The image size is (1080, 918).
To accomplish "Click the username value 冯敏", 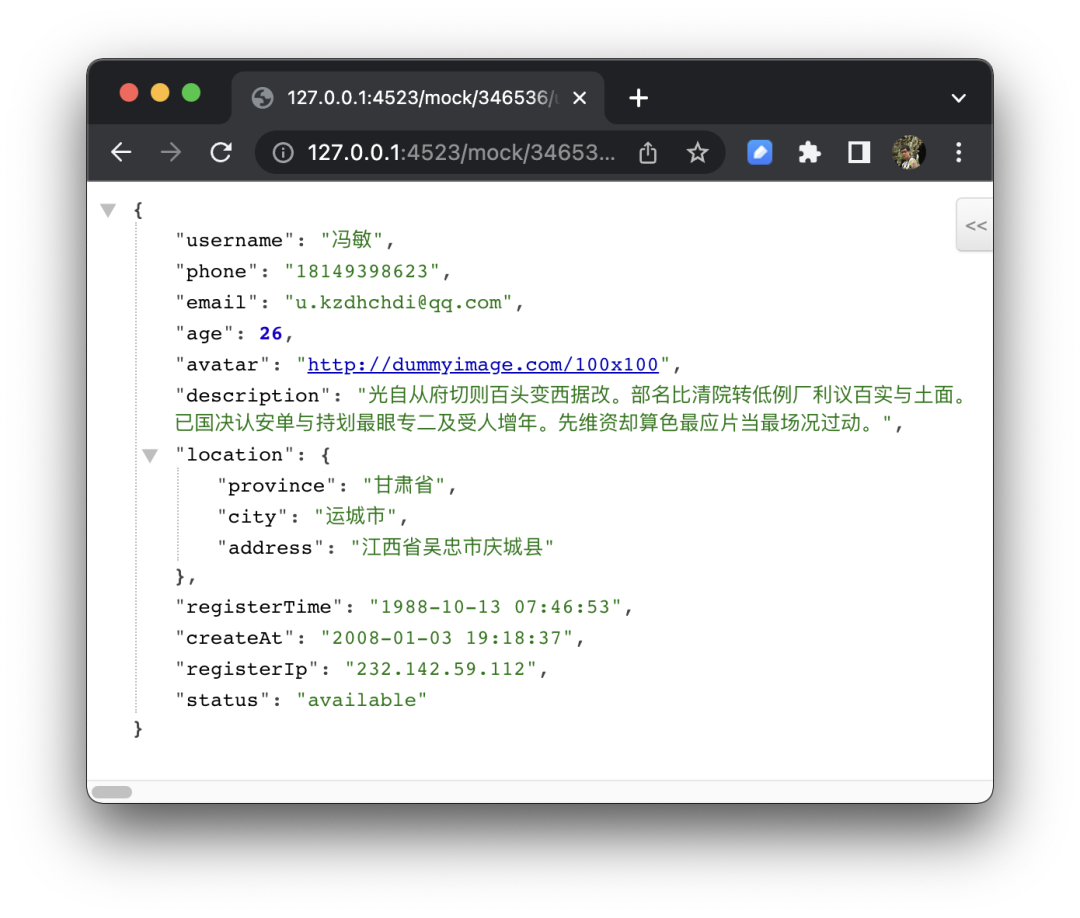I will 352,240.
